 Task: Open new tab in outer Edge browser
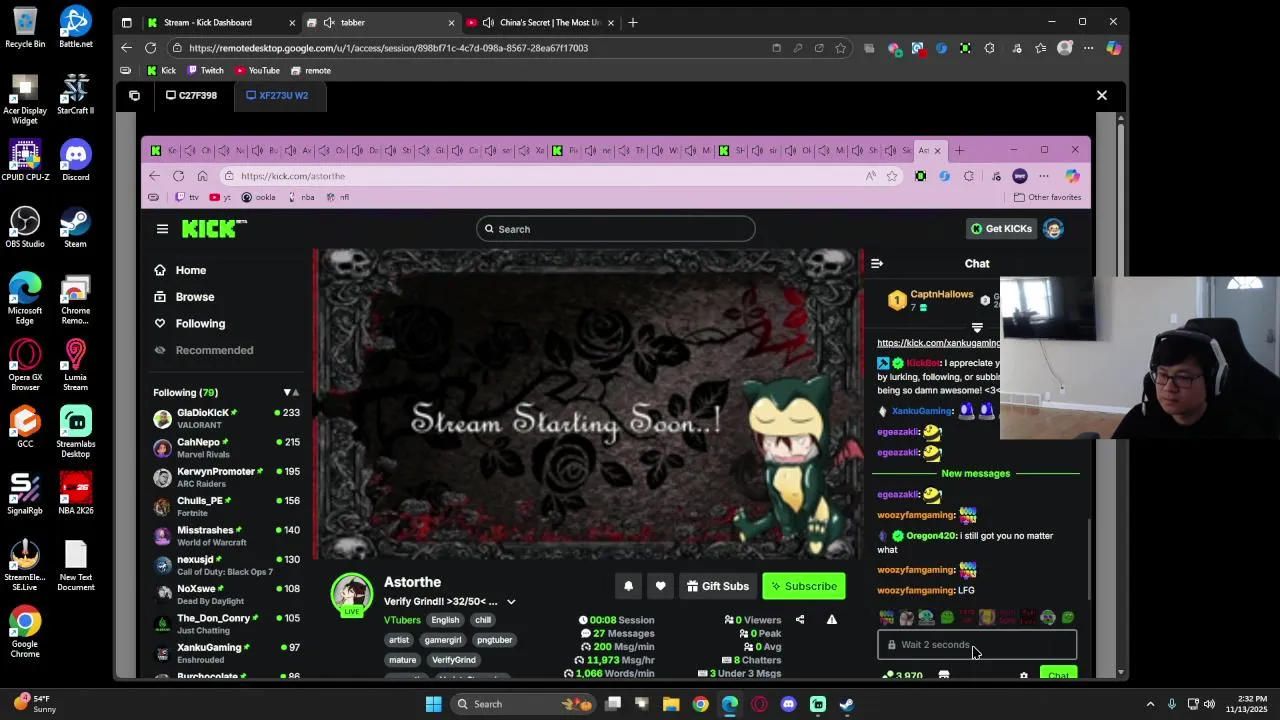coord(633,22)
